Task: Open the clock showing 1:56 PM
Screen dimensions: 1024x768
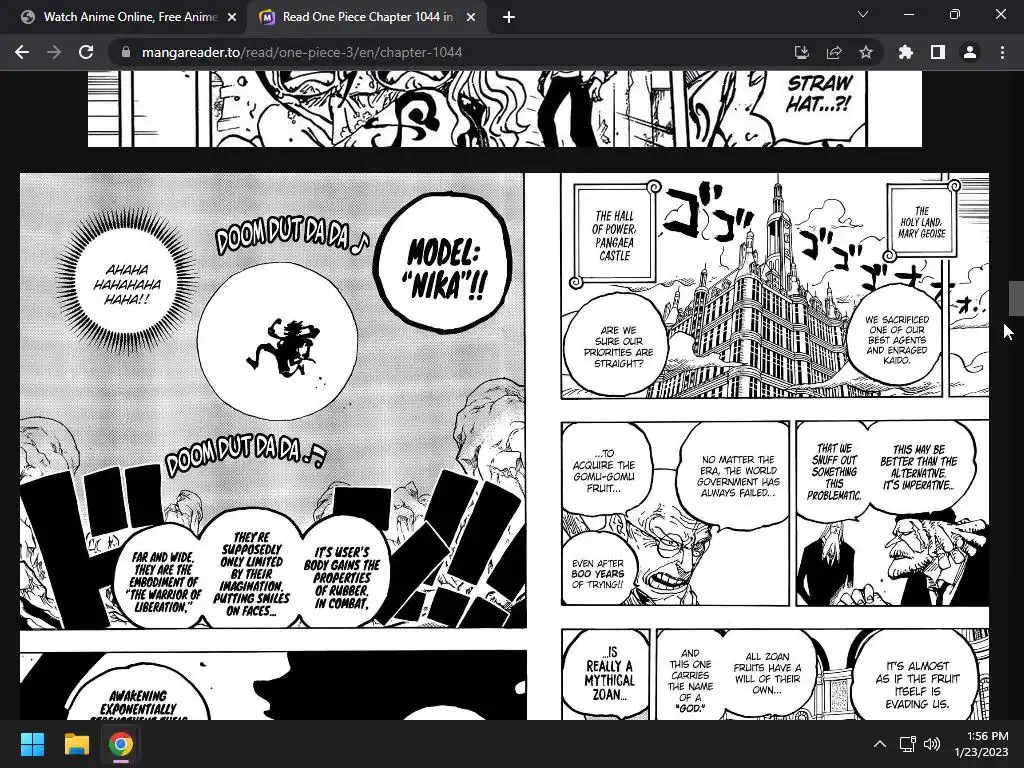Action: pyautogui.click(x=981, y=744)
